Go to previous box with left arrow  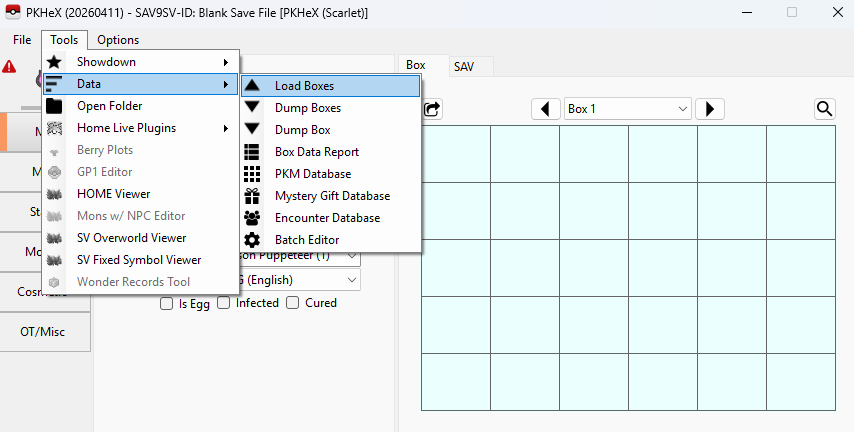point(545,108)
